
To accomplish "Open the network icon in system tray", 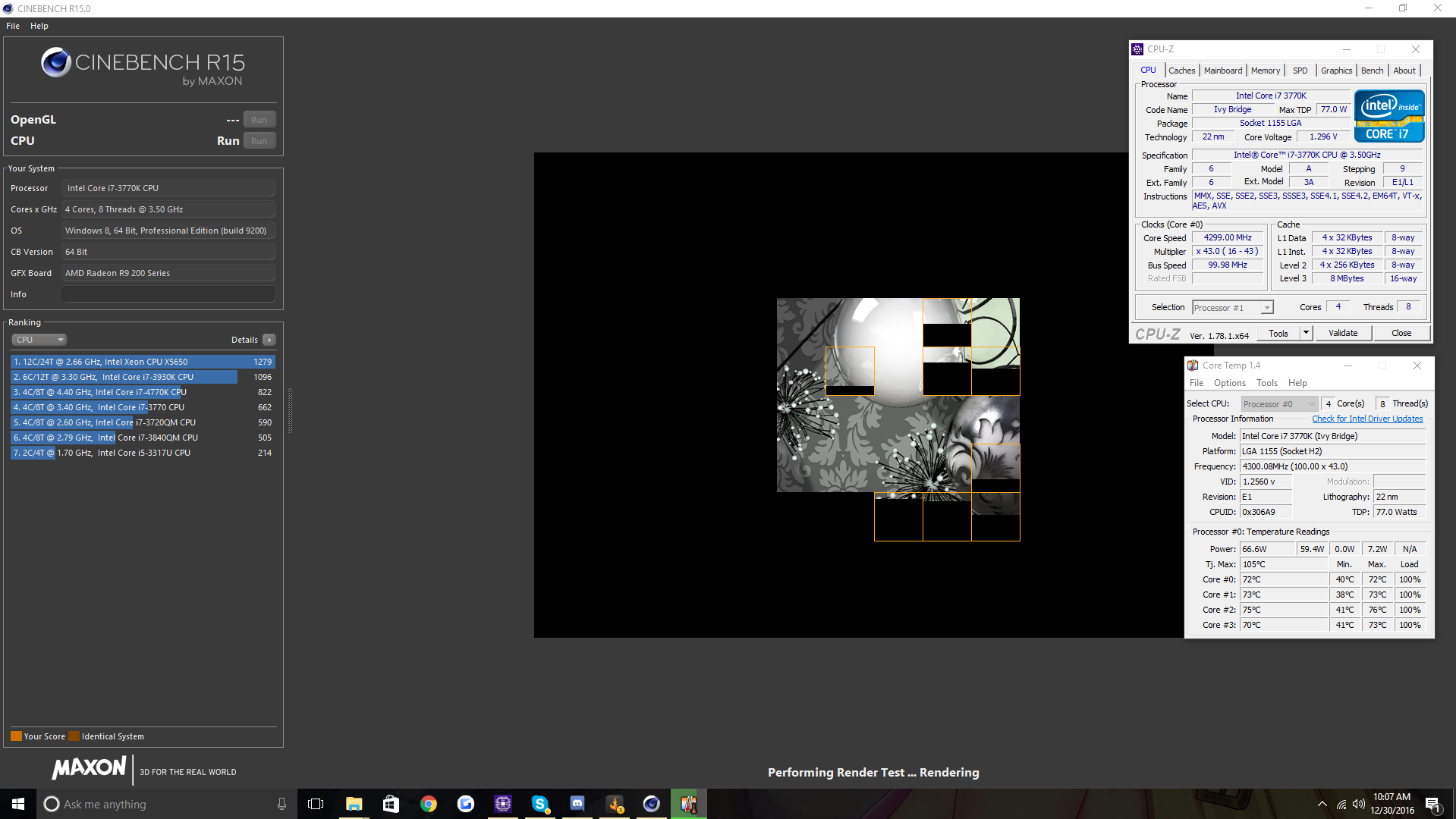I will (x=1341, y=804).
